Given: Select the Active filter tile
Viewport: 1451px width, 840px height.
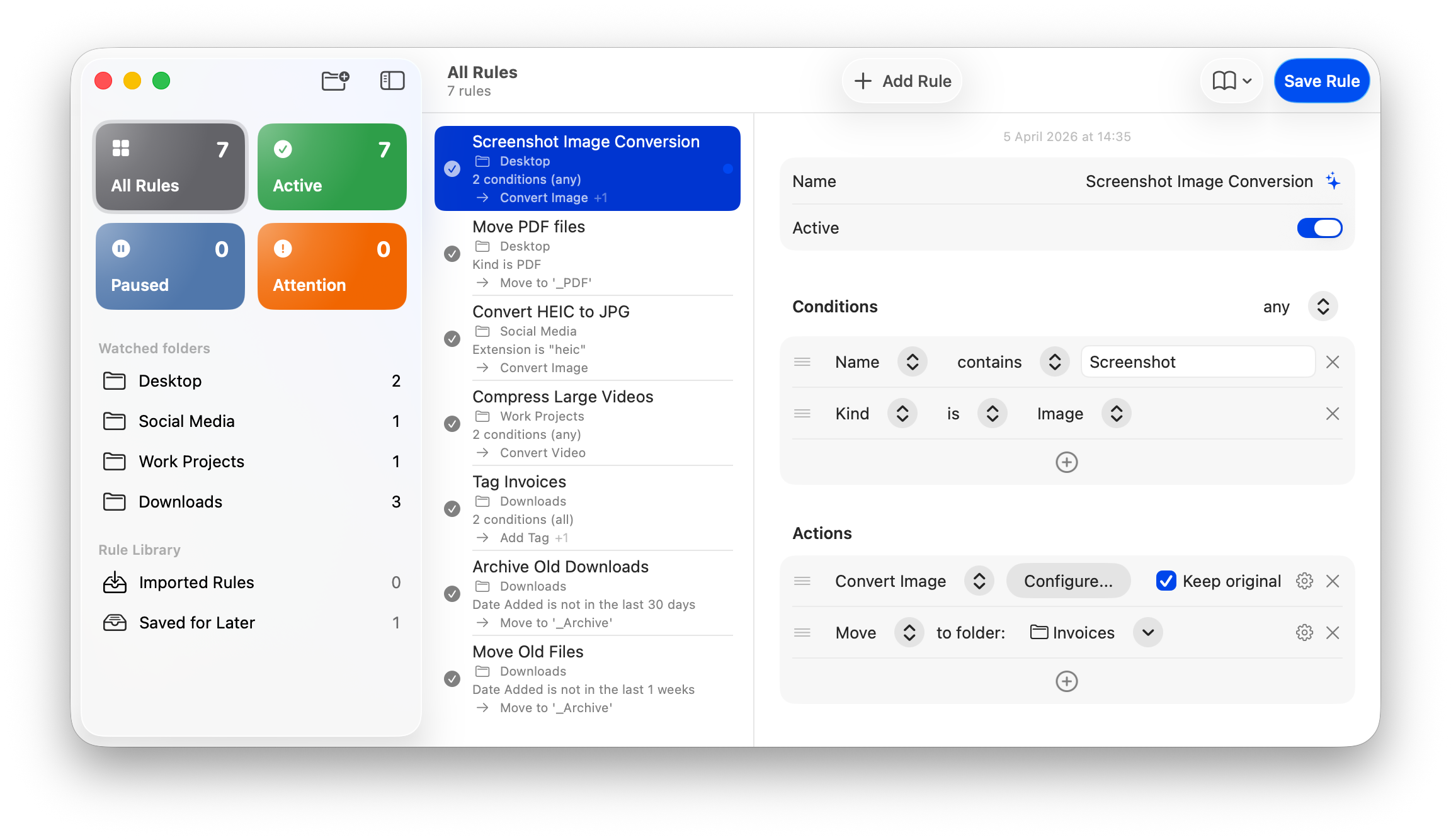Looking at the screenshot, I should tap(332, 167).
